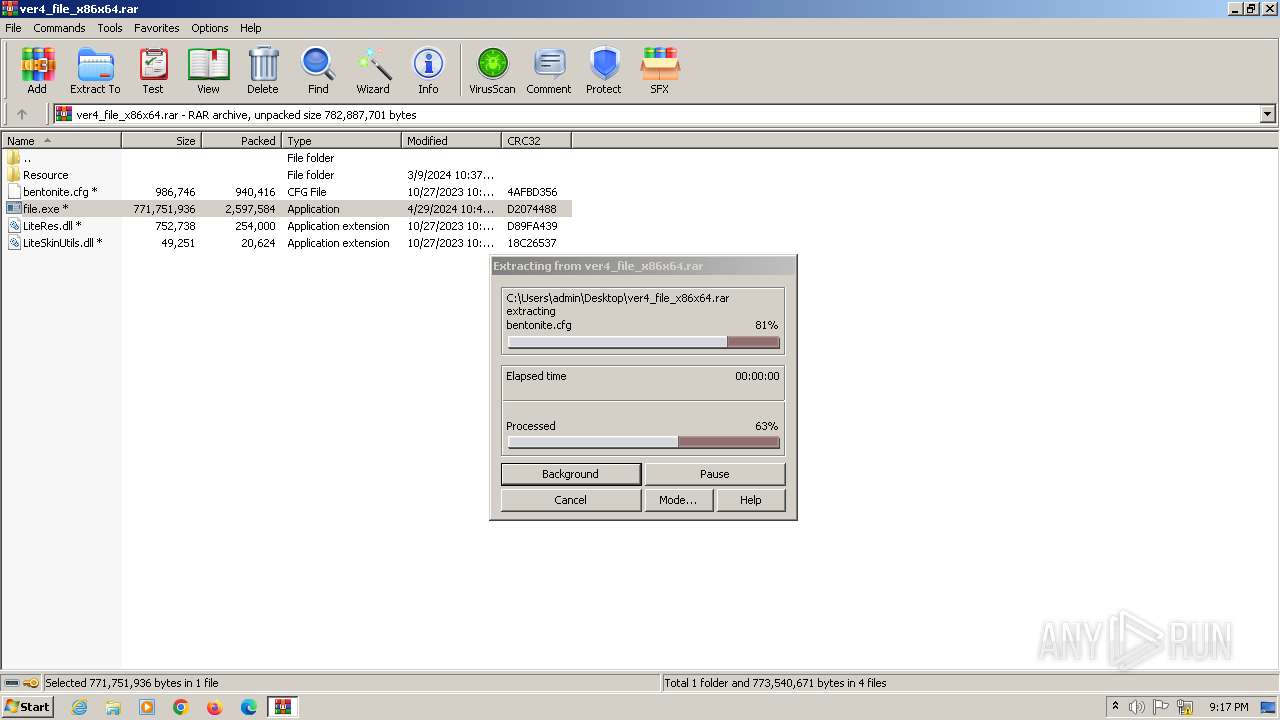This screenshot has width=1280, height=720.
Task: Go up one folder level arrow
Action: pyautogui.click(x=22, y=114)
